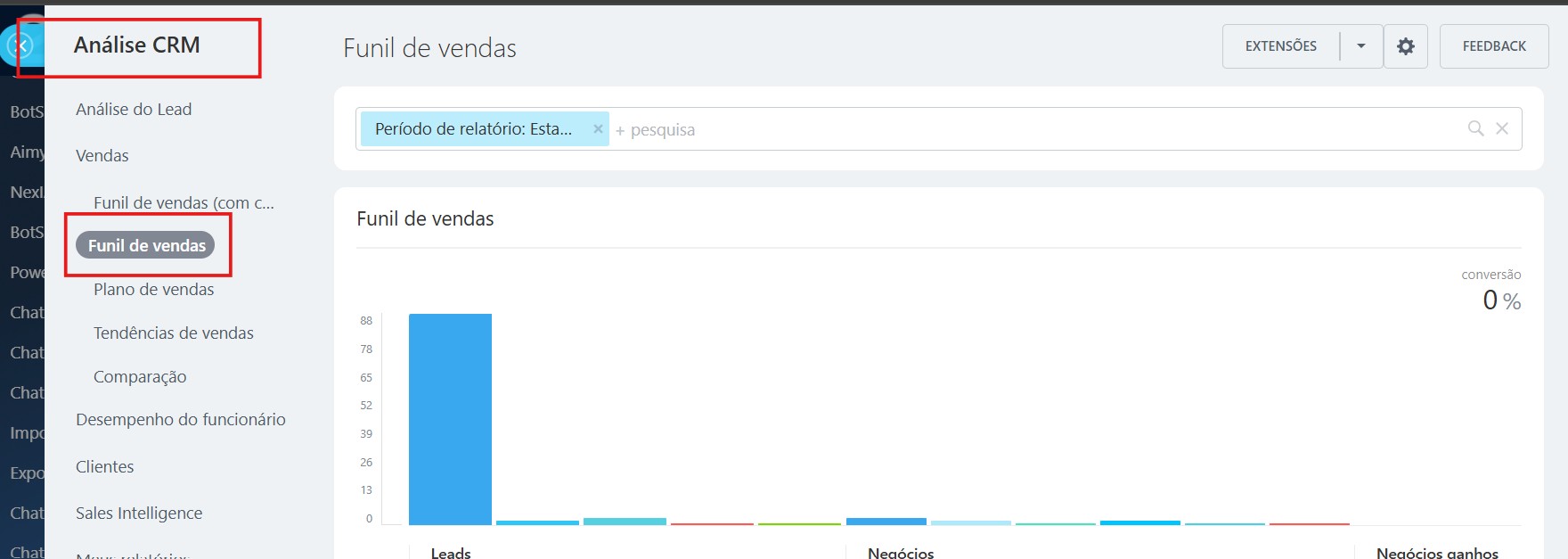Expand Desempenho do funcionário section

[180, 420]
